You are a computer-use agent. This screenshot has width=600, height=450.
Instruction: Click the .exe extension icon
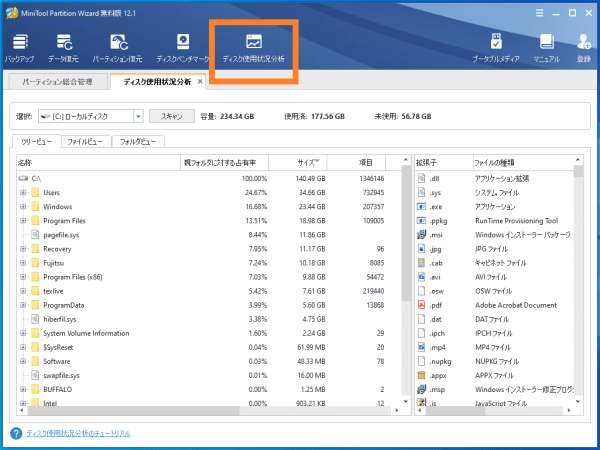click(421, 207)
